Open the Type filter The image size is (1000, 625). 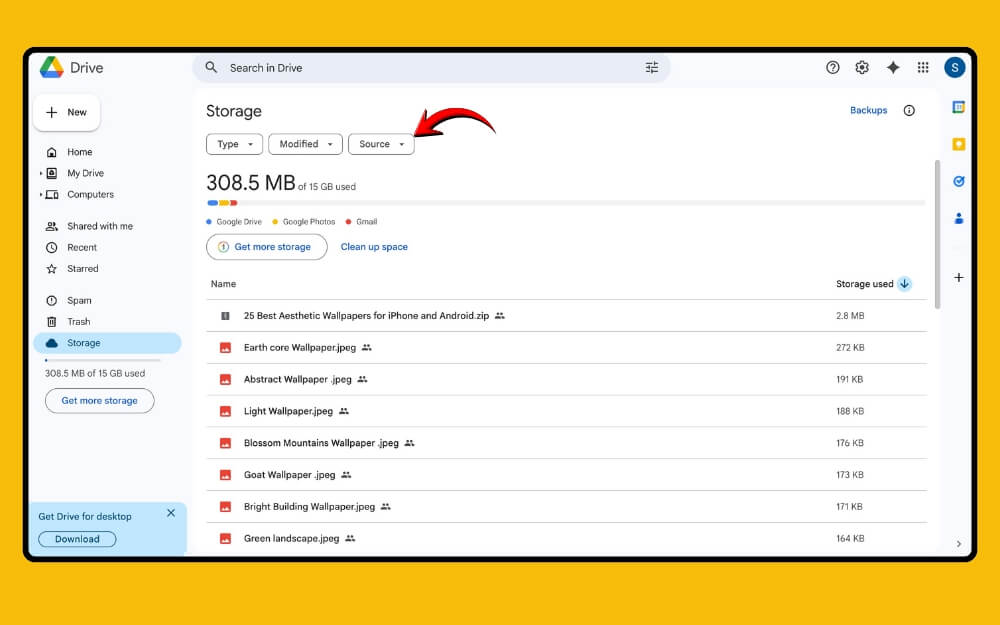234,144
